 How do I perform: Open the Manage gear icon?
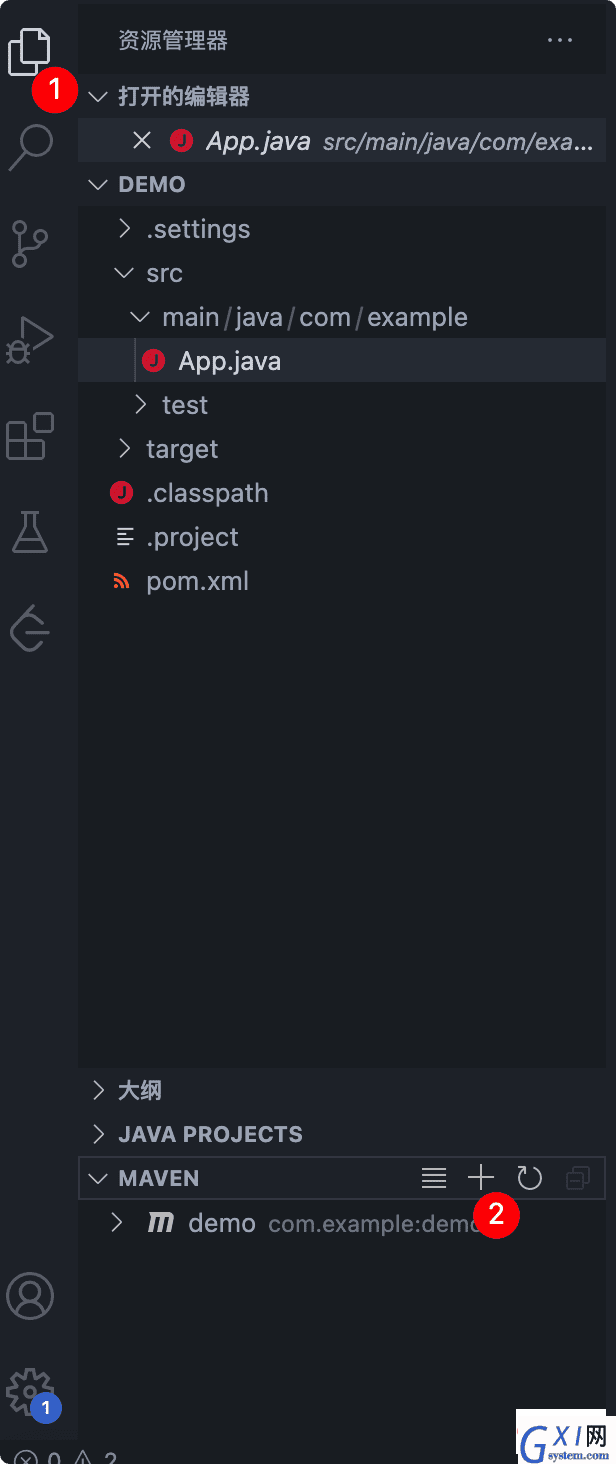[x=29, y=1391]
